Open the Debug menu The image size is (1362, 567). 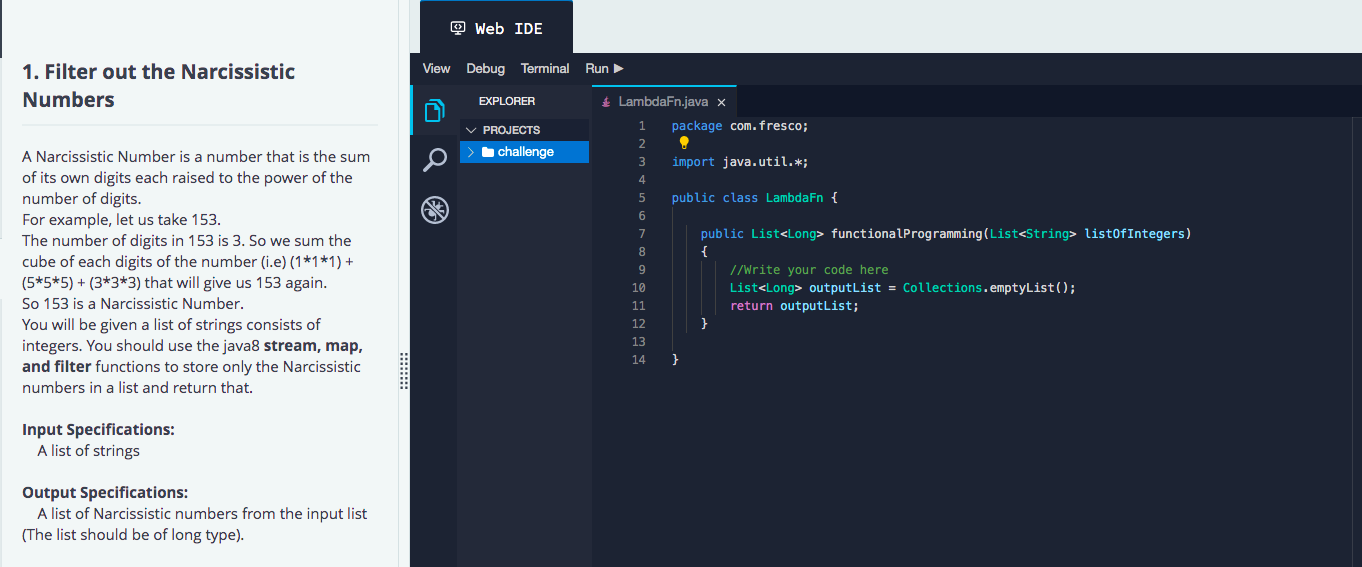(x=485, y=69)
